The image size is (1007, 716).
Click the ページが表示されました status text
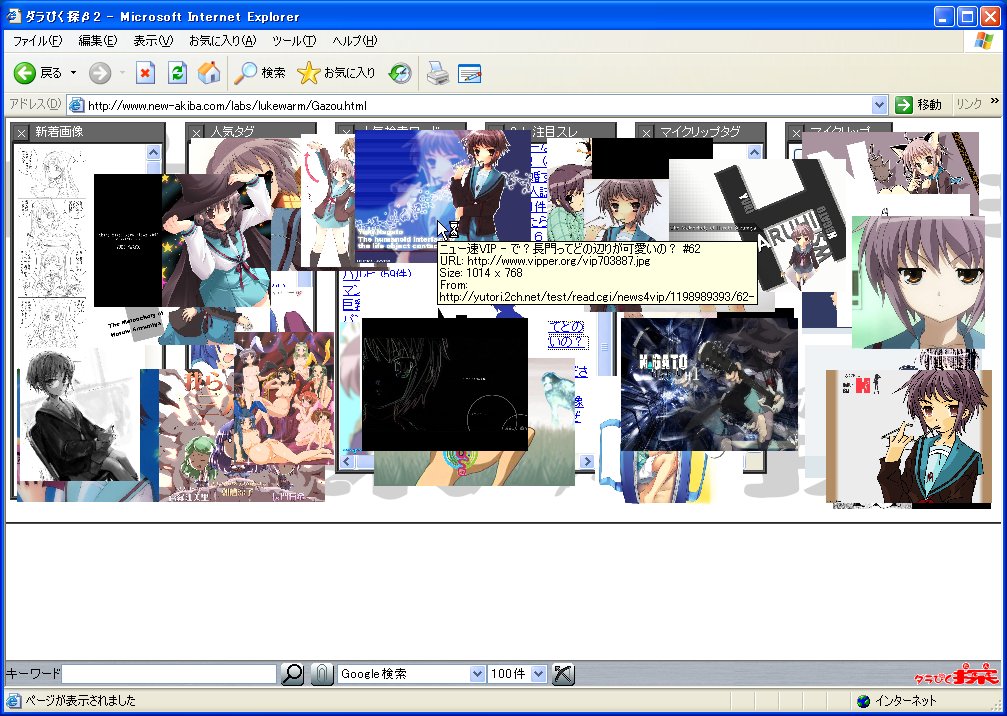(x=80, y=701)
